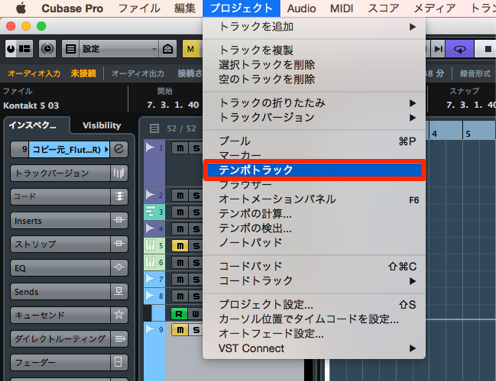Choose テンポの計算... menu entry
496x381 pixels.
pos(314,214)
